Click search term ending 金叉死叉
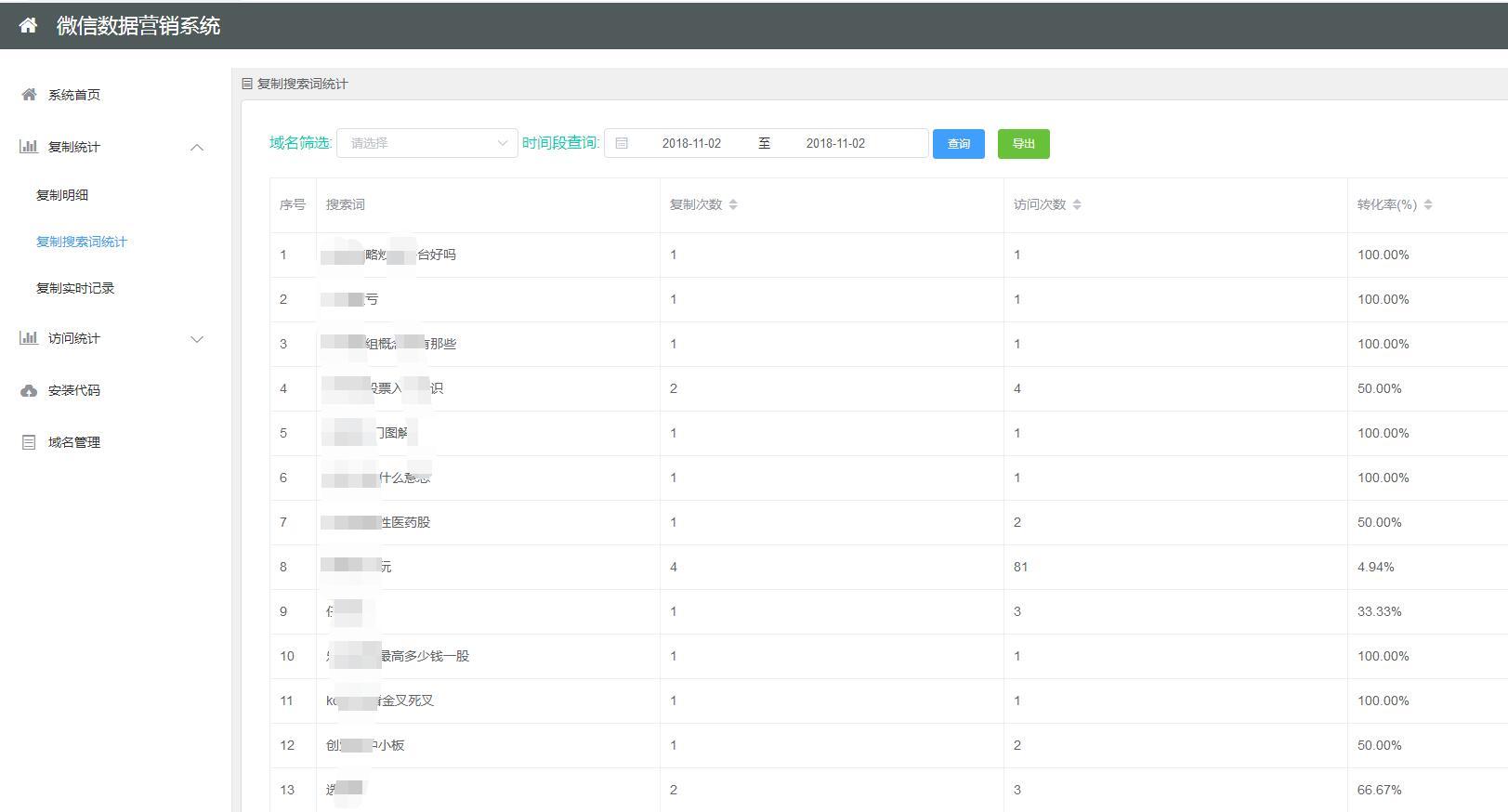Image resolution: width=1508 pixels, height=812 pixels. pyautogui.click(x=380, y=701)
